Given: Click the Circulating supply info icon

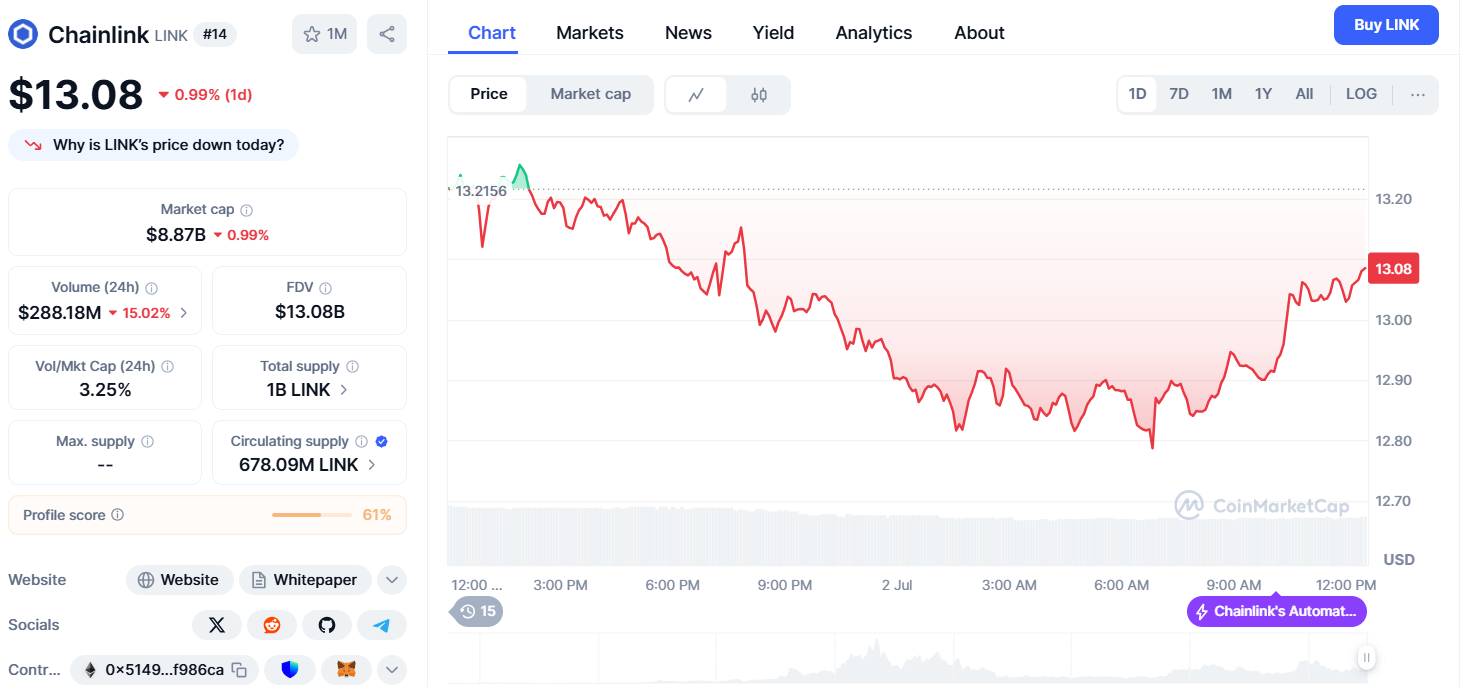Looking at the screenshot, I should (x=362, y=442).
